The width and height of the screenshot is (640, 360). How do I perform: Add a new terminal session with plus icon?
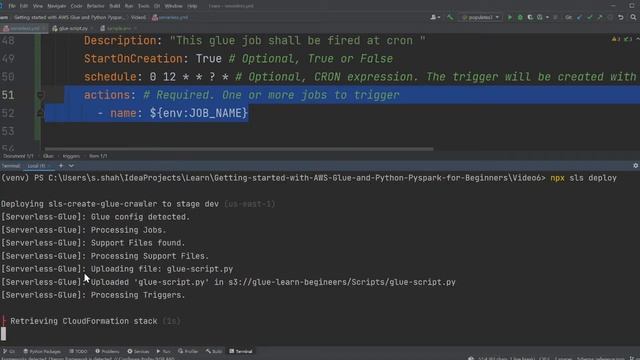tap(61, 166)
